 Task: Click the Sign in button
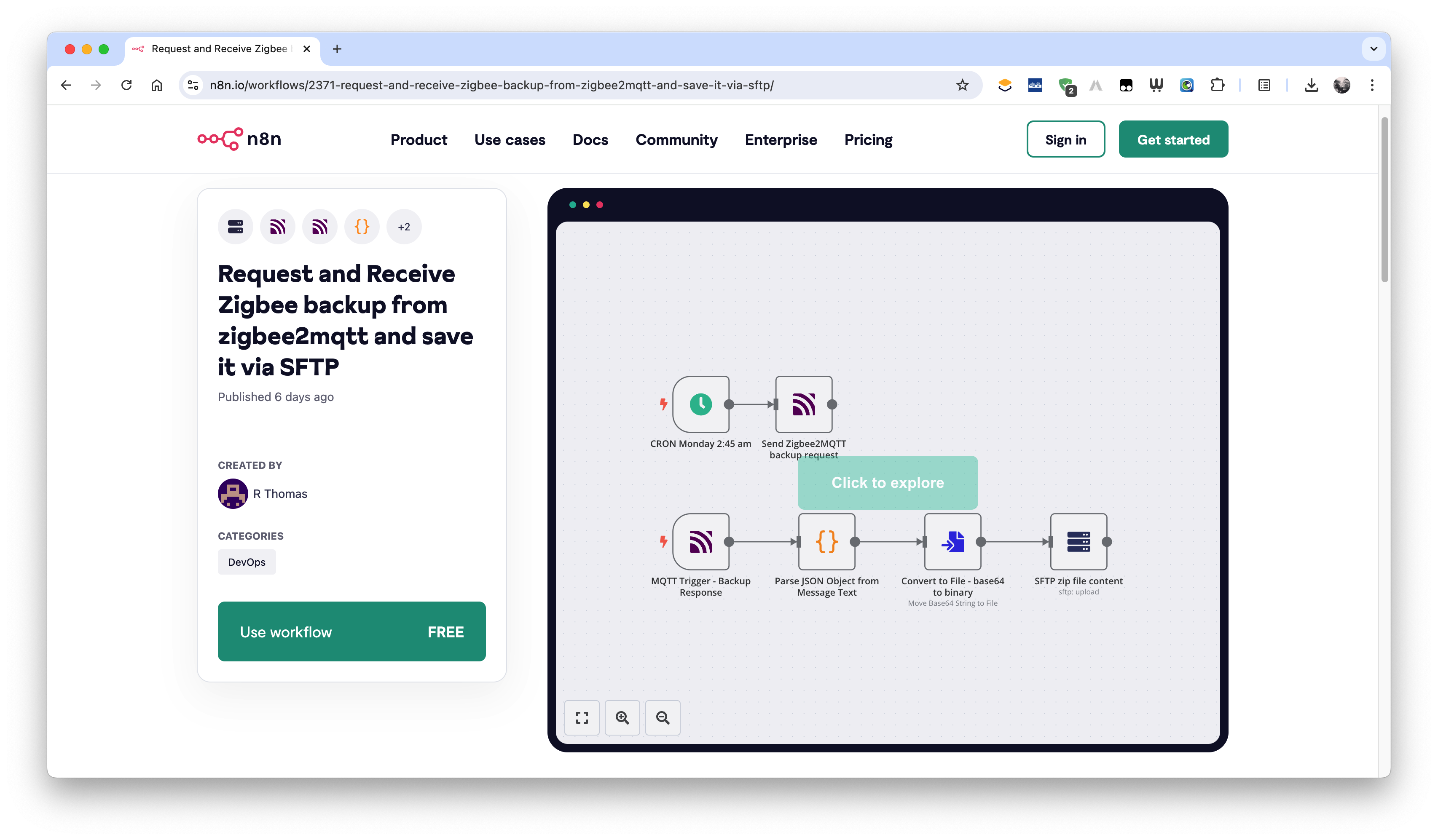tap(1065, 139)
